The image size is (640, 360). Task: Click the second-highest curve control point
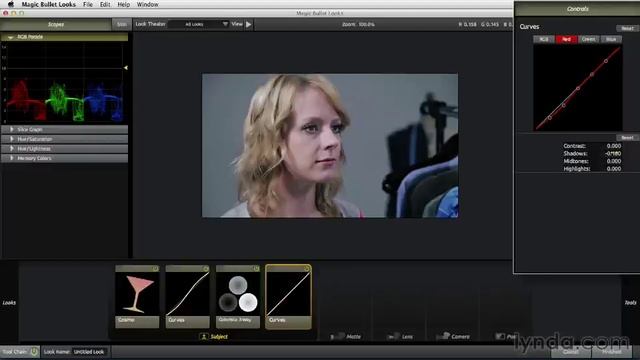tap(592, 74)
